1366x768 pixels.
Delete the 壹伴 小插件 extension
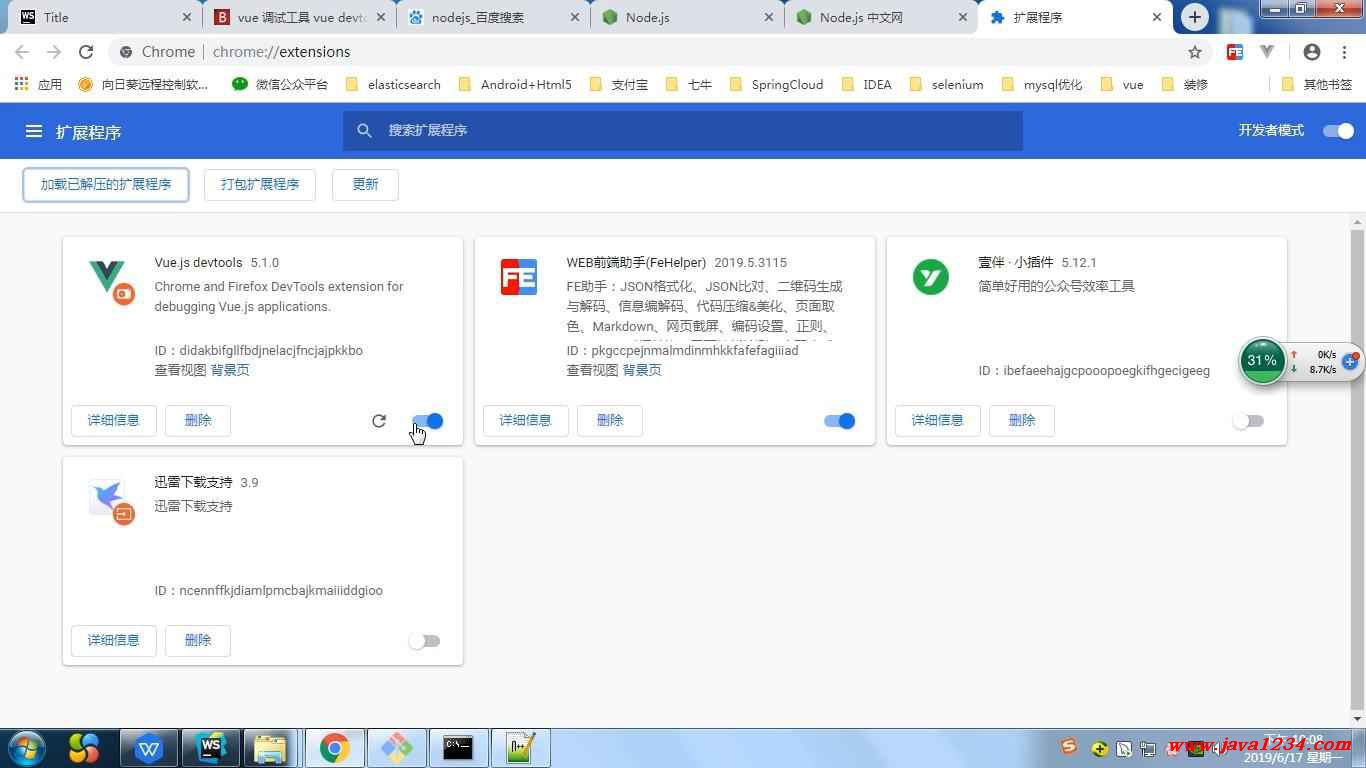[1022, 421]
